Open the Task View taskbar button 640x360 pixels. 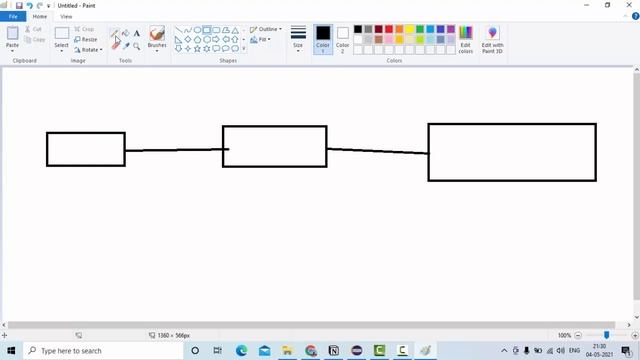[218, 351]
